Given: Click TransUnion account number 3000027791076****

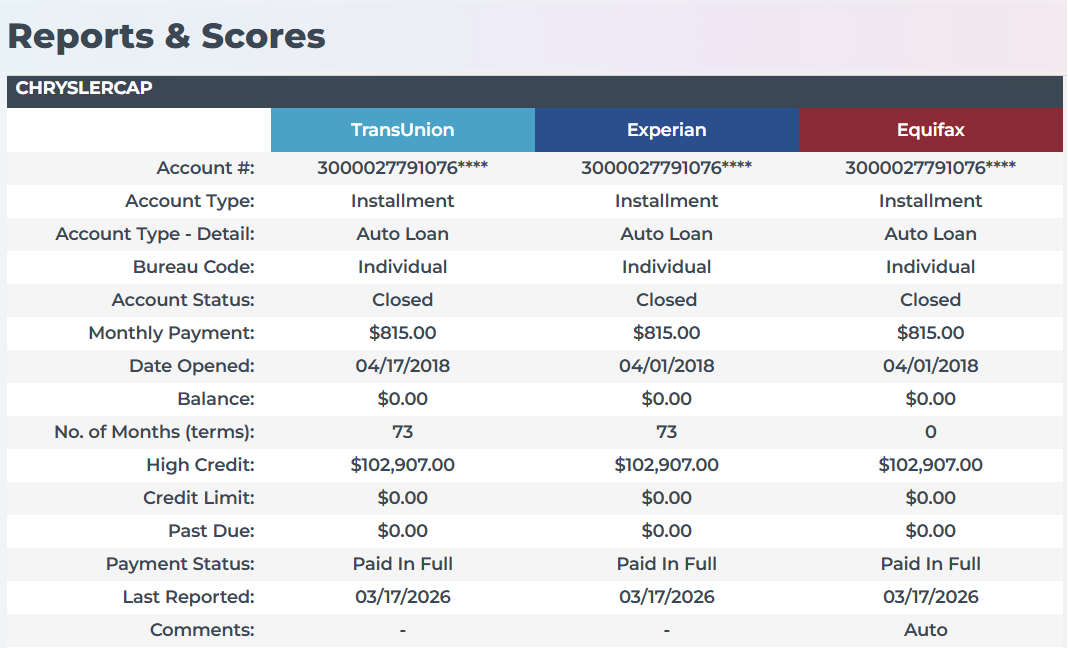Looking at the screenshot, I should pos(403,168).
